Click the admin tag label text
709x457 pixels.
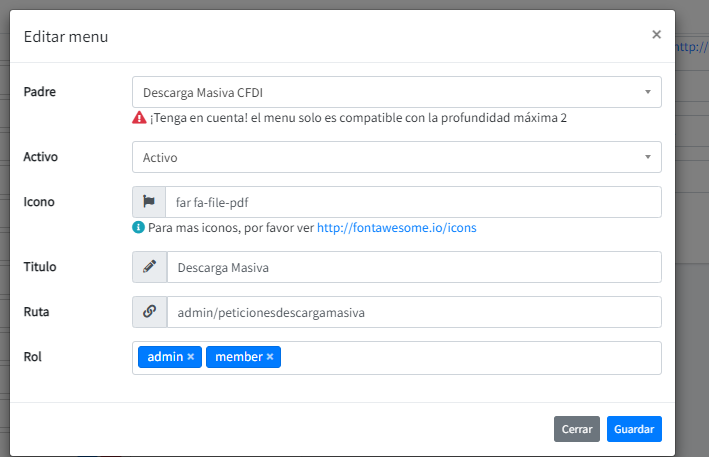(164, 357)
